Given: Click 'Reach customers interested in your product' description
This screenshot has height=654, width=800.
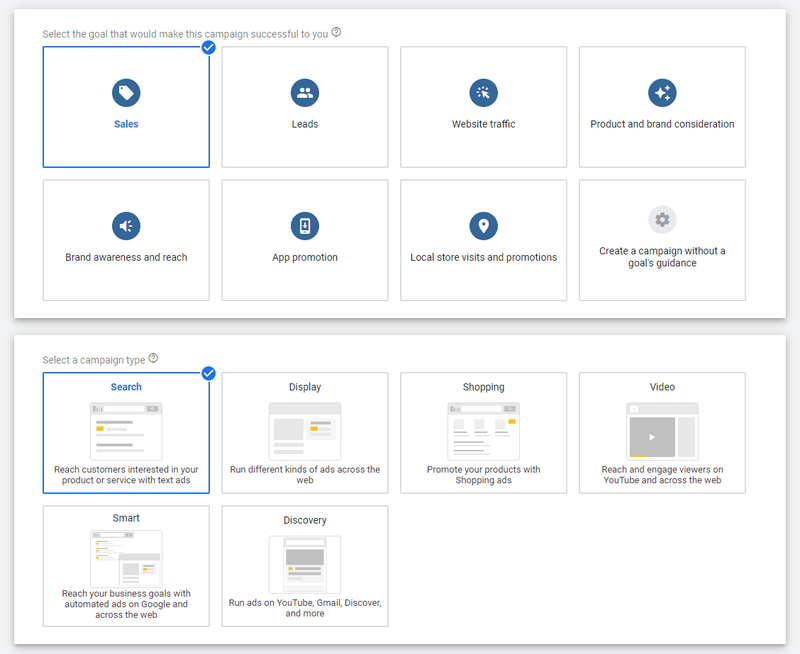Looking at the screenshot, I should pos(126,474).
